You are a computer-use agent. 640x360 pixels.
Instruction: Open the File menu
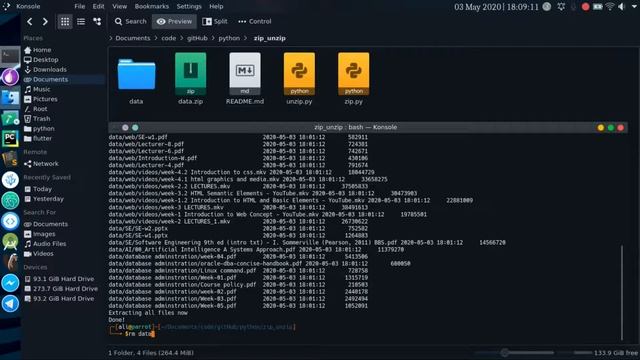point(80,7)
